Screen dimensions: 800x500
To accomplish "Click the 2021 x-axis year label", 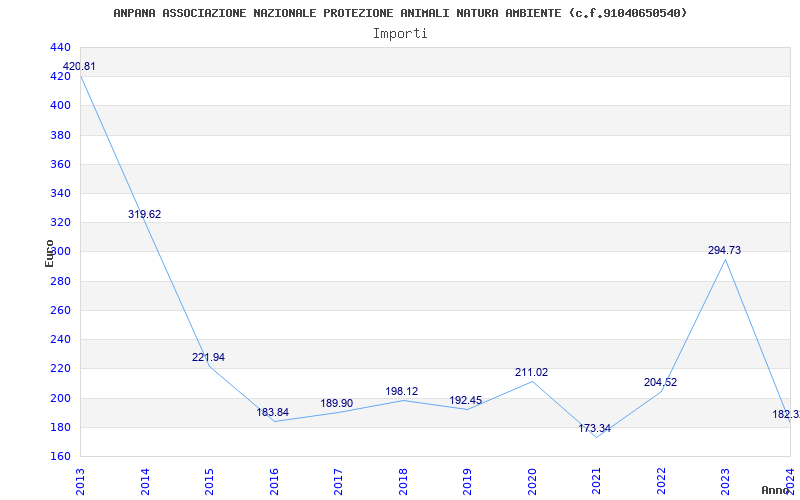I will pyautogui.click(x=596, y=482).
